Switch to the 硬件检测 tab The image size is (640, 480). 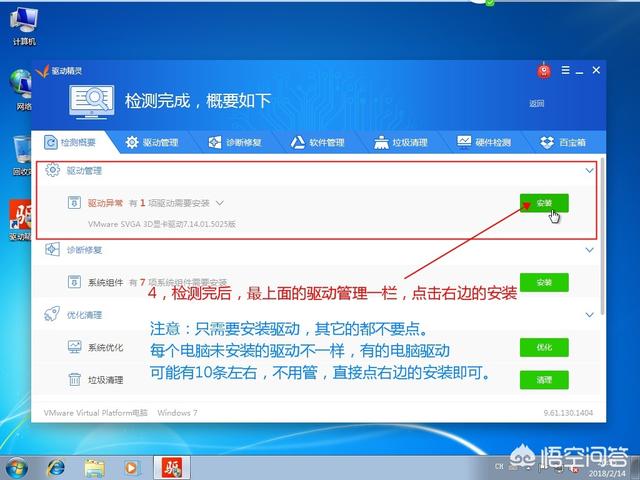(x=484, y=142)
